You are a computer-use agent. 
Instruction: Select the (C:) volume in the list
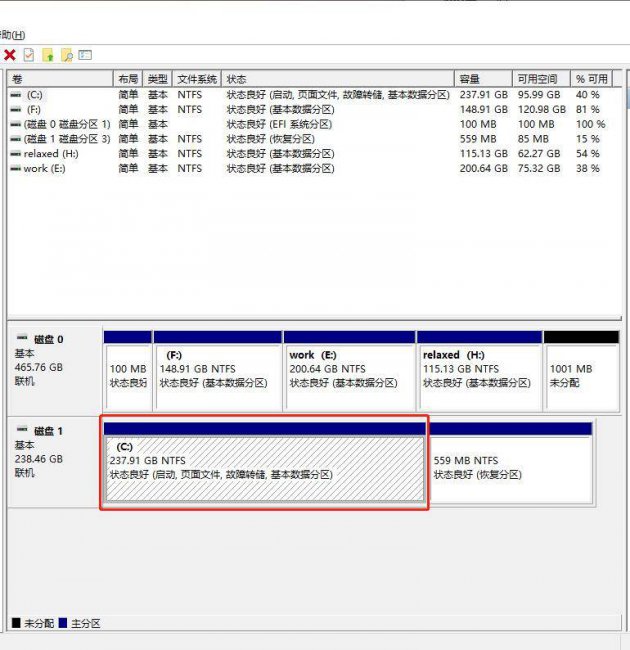[35, 95]
